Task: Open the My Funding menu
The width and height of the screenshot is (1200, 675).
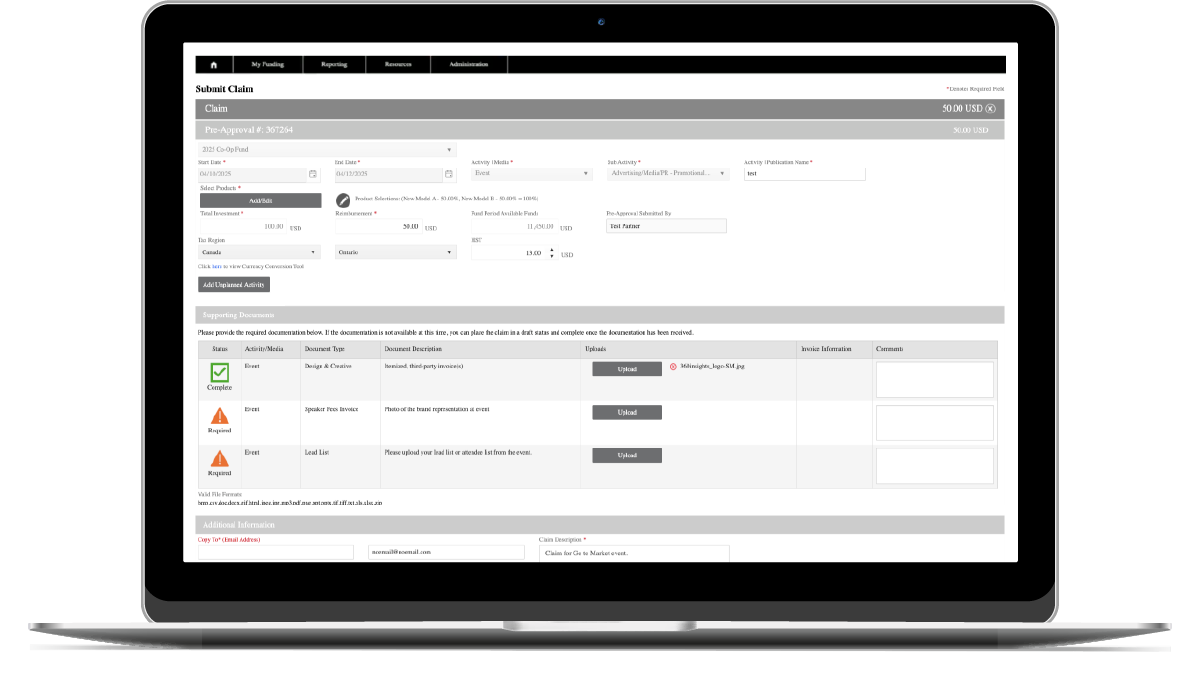Action: point(266,64)
